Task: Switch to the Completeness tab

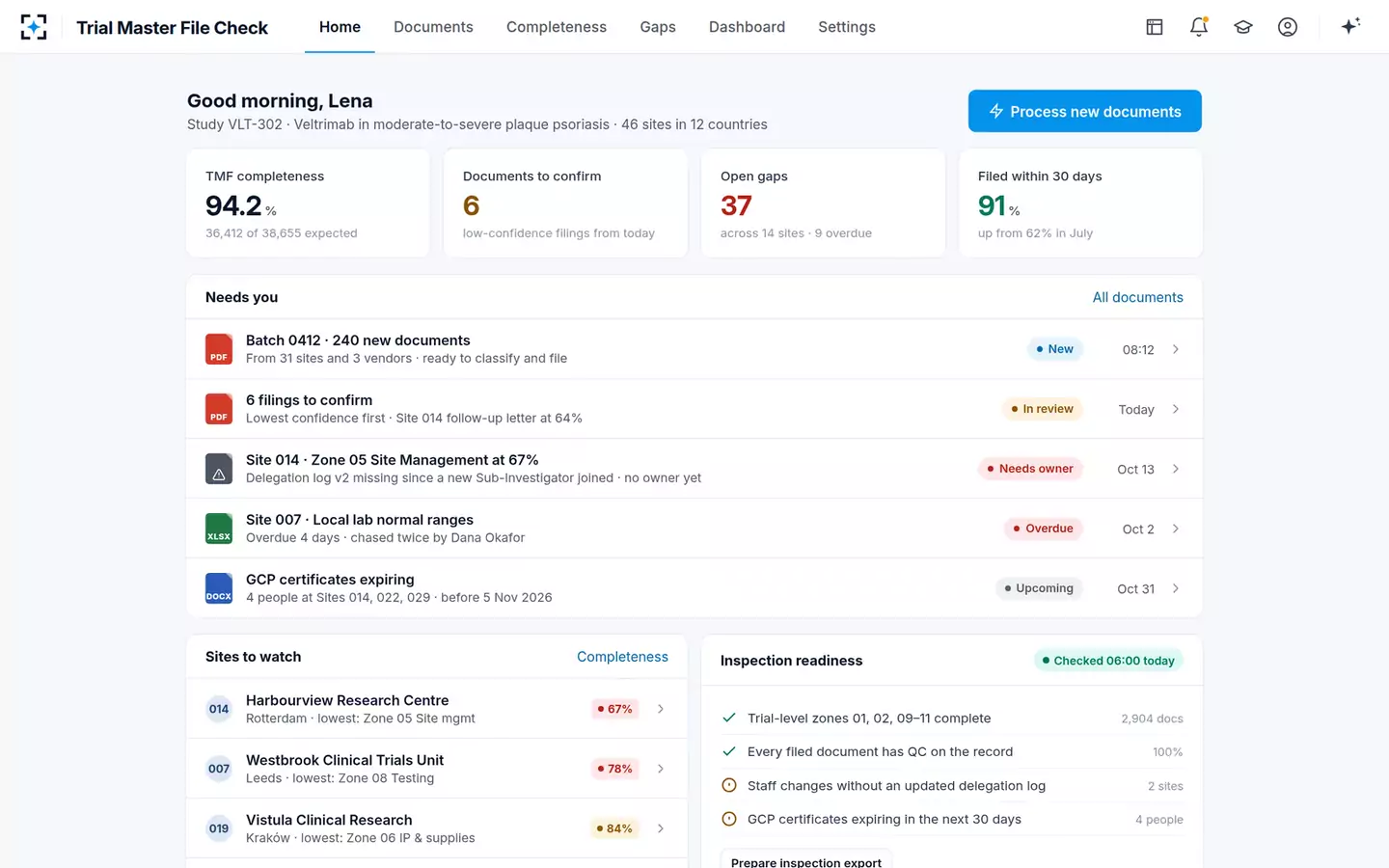Action: (x=557, y=27)
